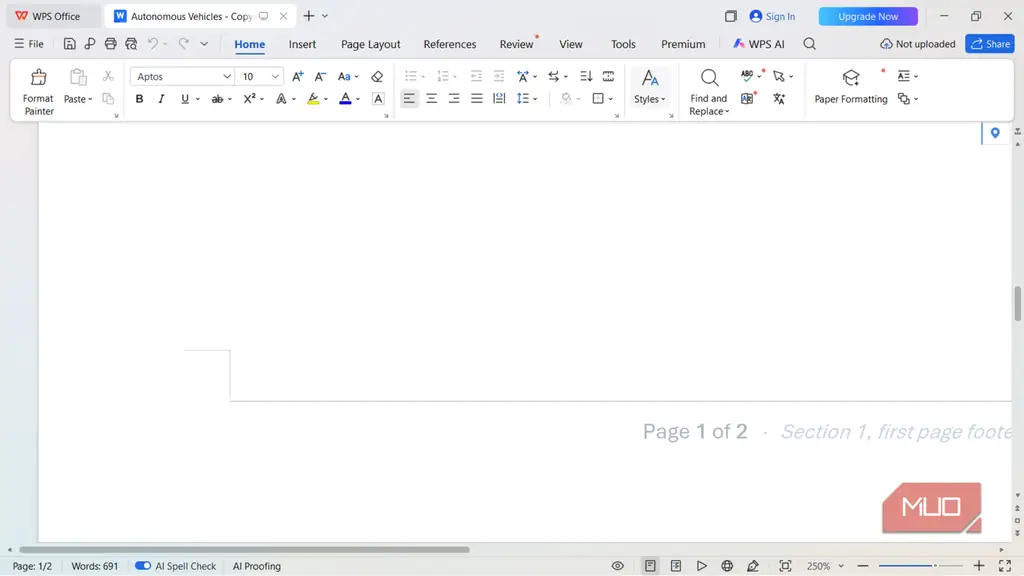Click the Sign In link
Screen dimensions: 1024x576
[x=773, y=16]
